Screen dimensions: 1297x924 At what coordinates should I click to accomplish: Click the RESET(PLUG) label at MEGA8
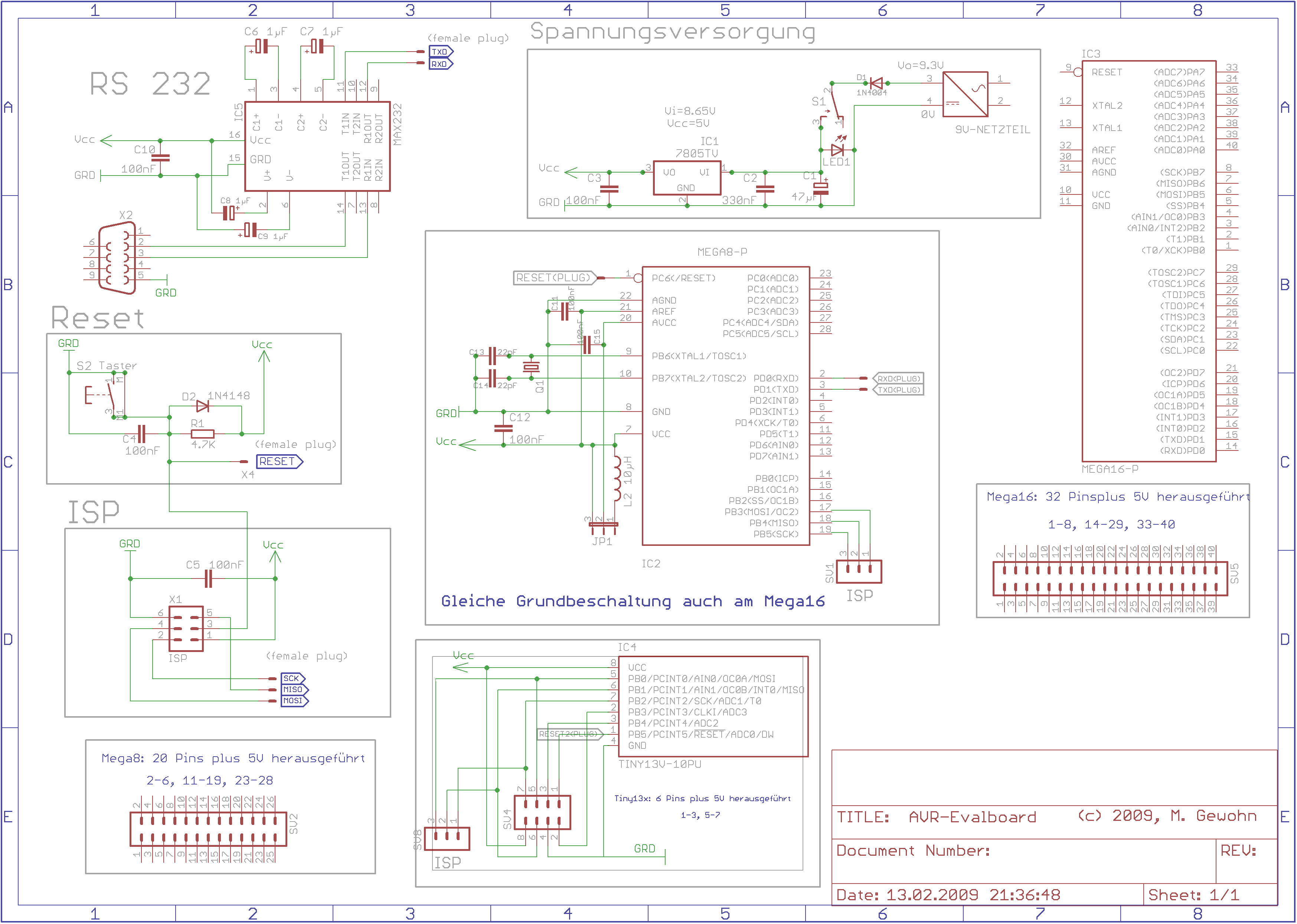click(554, 278)
